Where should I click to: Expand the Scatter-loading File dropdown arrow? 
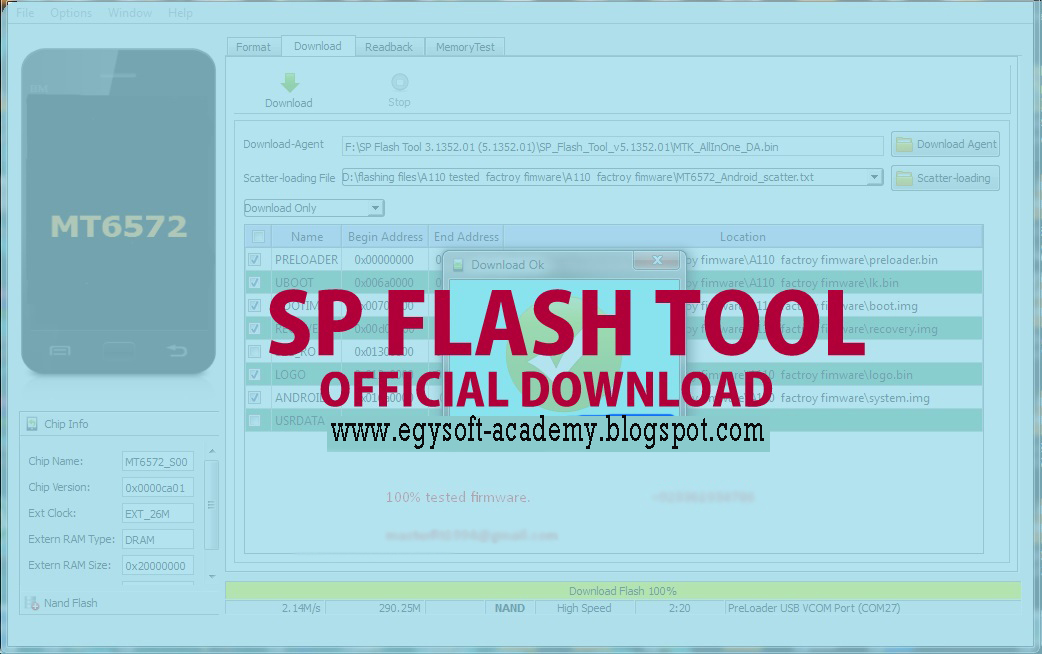(874, 177)
